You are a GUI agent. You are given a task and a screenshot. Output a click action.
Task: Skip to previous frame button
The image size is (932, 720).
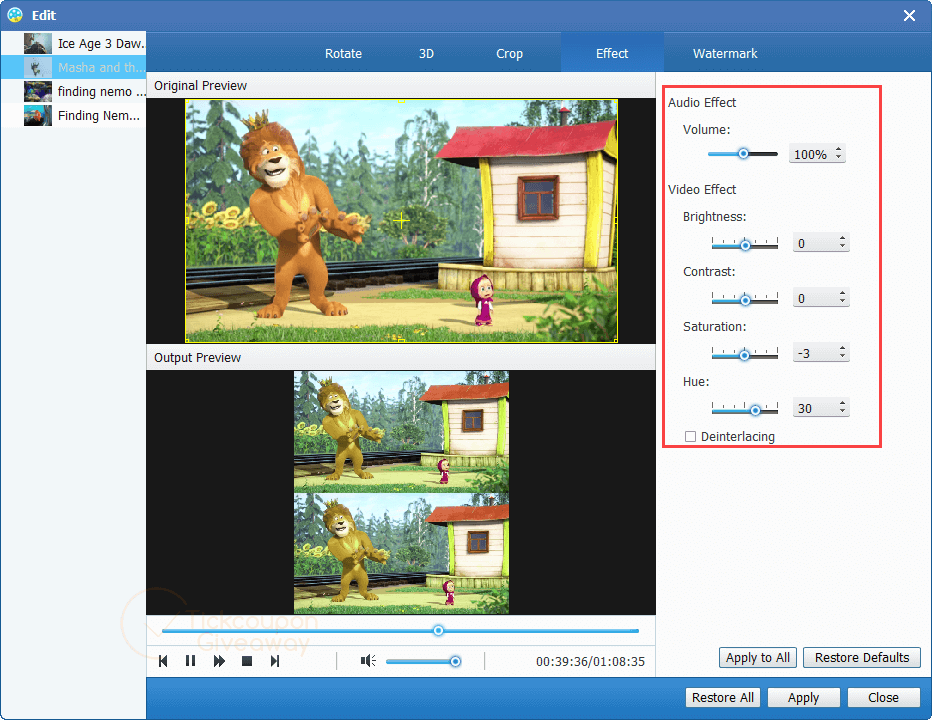(163, 661)
